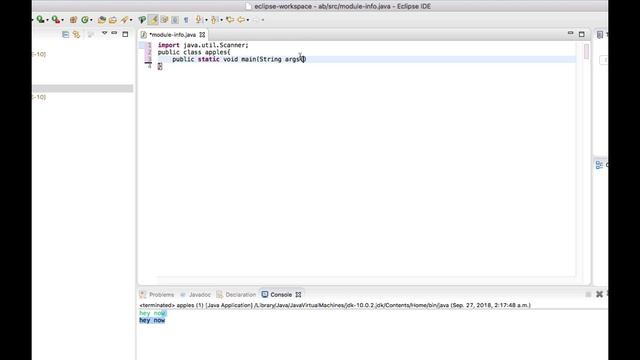
Task: Click the terminated apples launch description text
Action: pos(335,305)
